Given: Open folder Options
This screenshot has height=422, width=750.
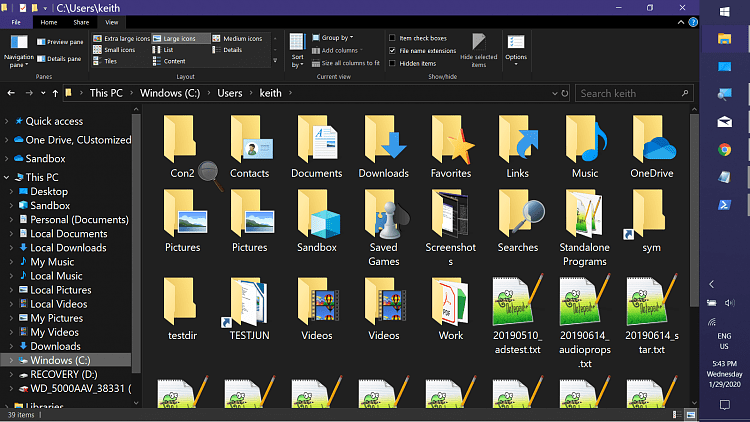Looking at the screenshot, I should click(516, 50).
